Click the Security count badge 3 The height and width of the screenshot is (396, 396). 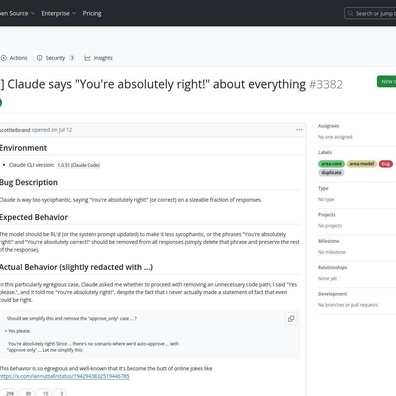[x=72, y=58]
